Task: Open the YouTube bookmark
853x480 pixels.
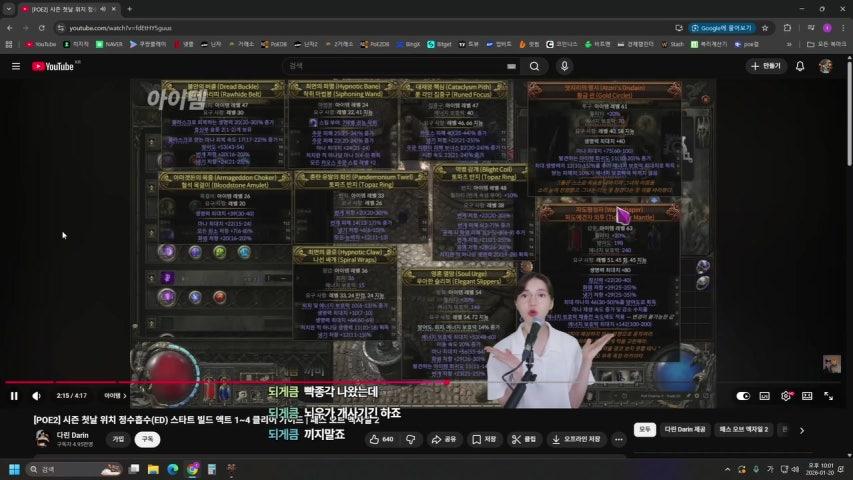Action: click(41, 44)
